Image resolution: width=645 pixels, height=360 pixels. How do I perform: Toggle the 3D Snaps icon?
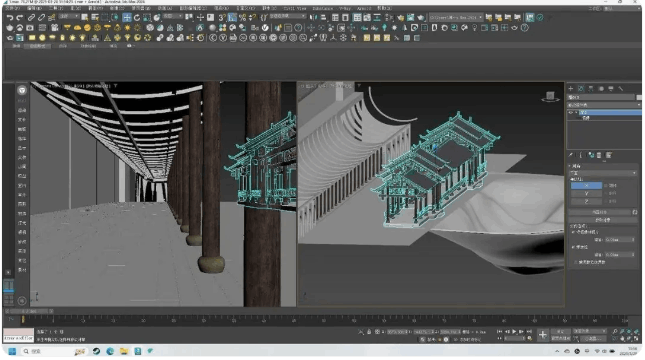(x=222, y=17)
